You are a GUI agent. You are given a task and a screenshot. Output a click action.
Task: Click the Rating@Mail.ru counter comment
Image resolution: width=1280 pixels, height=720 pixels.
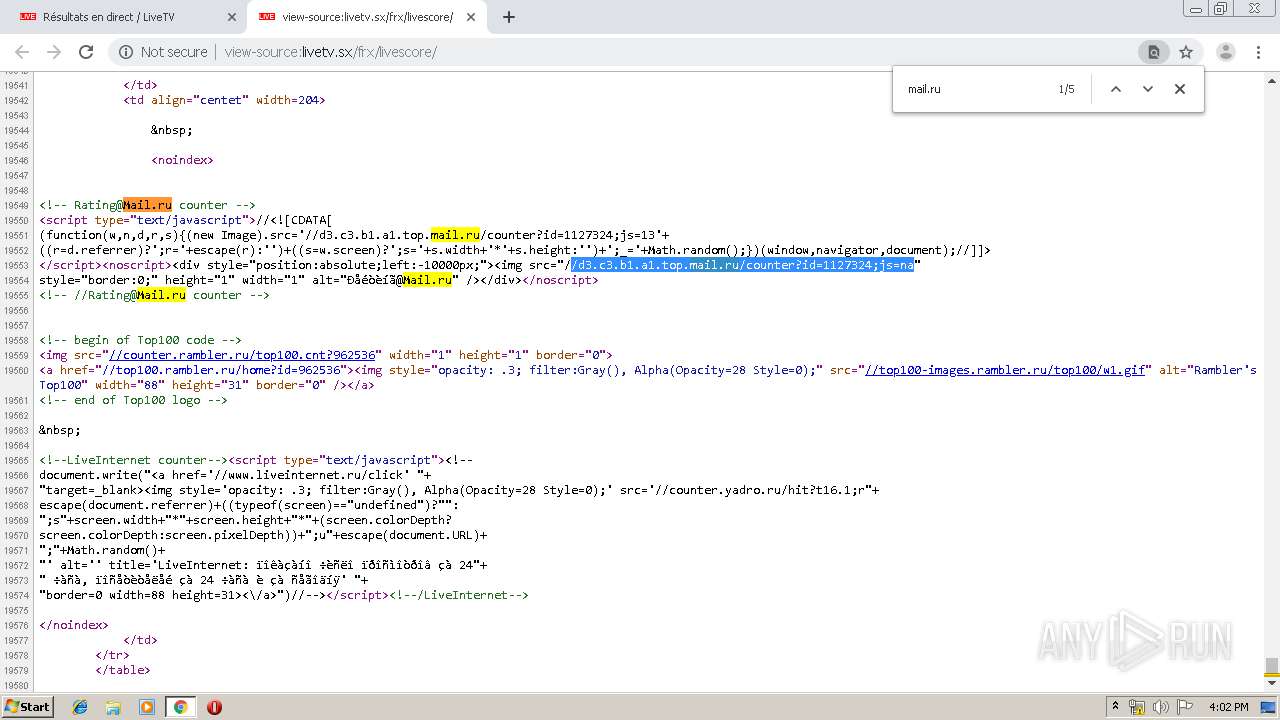[x=147, y=205]
